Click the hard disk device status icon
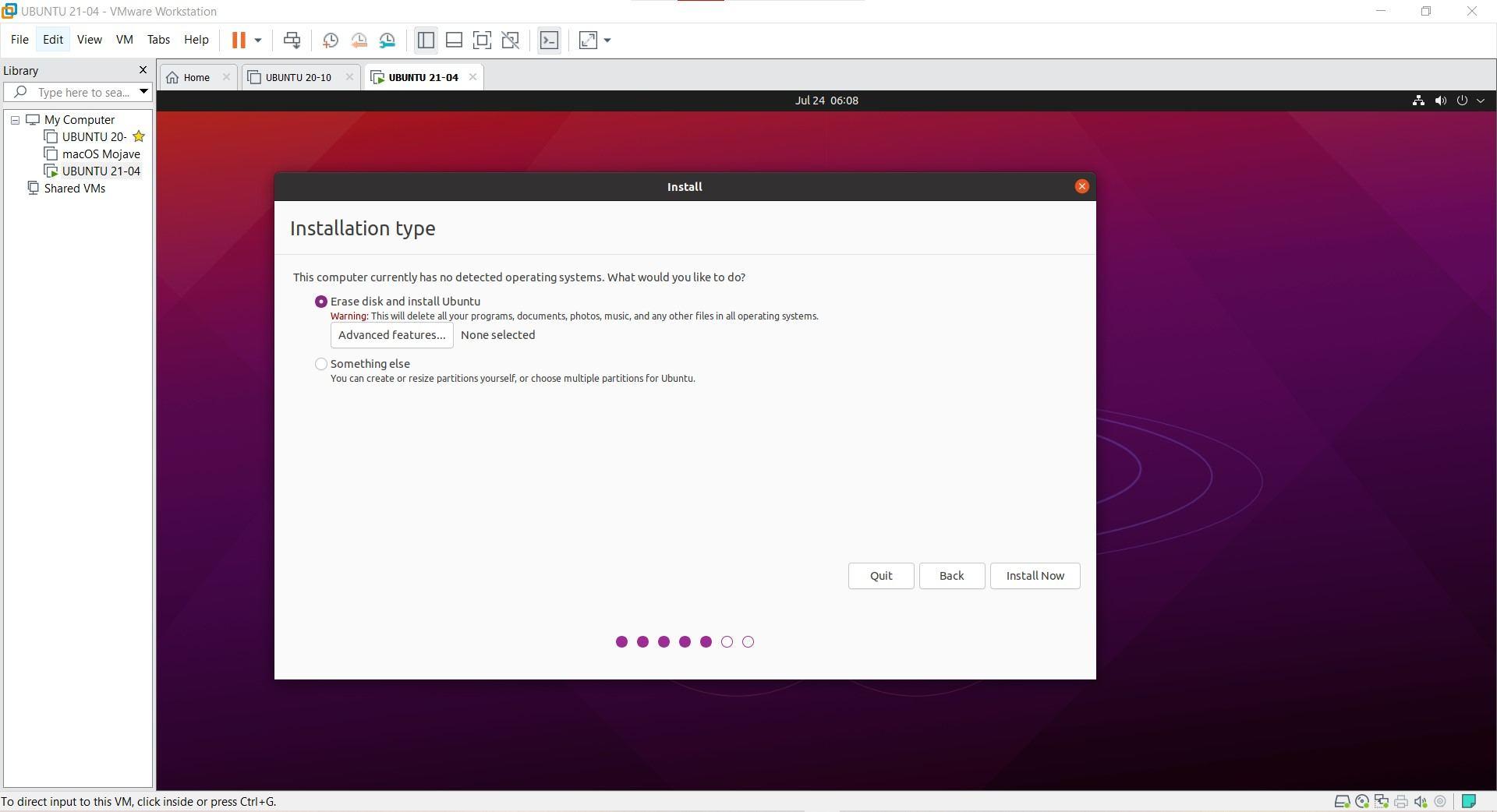 1342,801
